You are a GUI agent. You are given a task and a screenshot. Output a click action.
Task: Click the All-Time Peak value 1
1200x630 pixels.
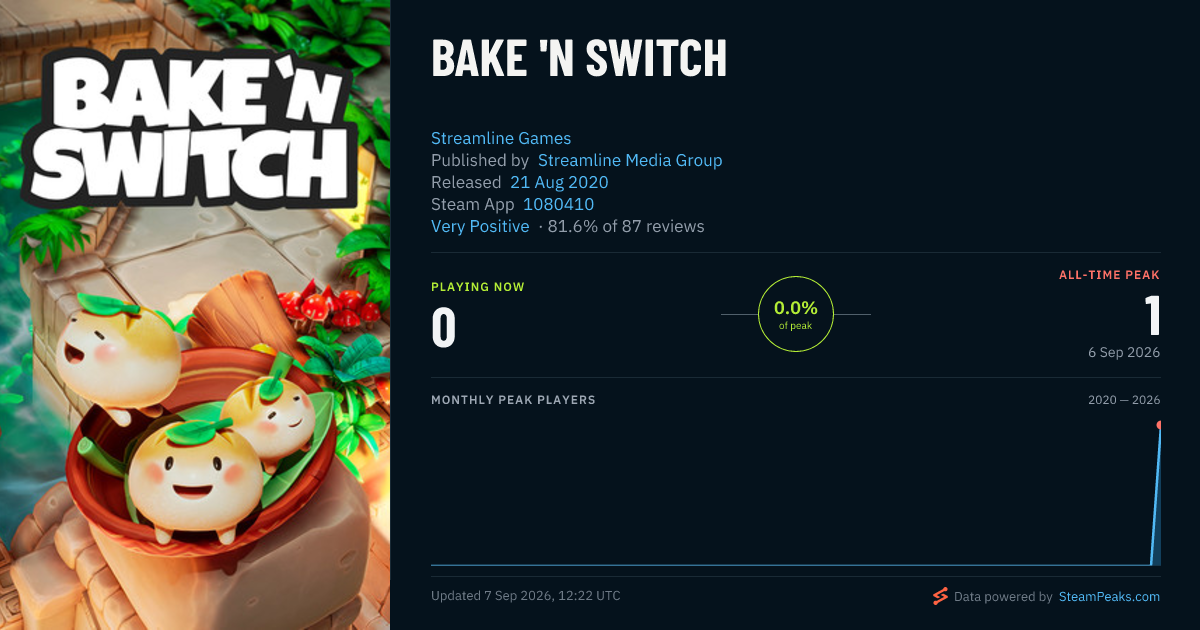click(x=1152, y=315)
